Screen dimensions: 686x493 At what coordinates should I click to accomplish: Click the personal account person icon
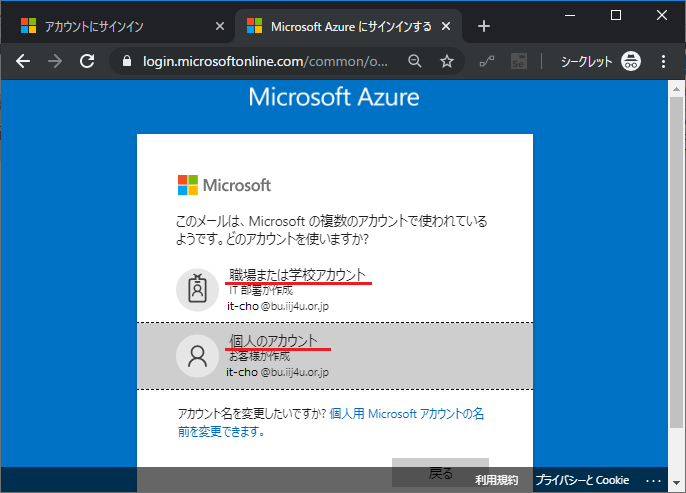[197, 356]
